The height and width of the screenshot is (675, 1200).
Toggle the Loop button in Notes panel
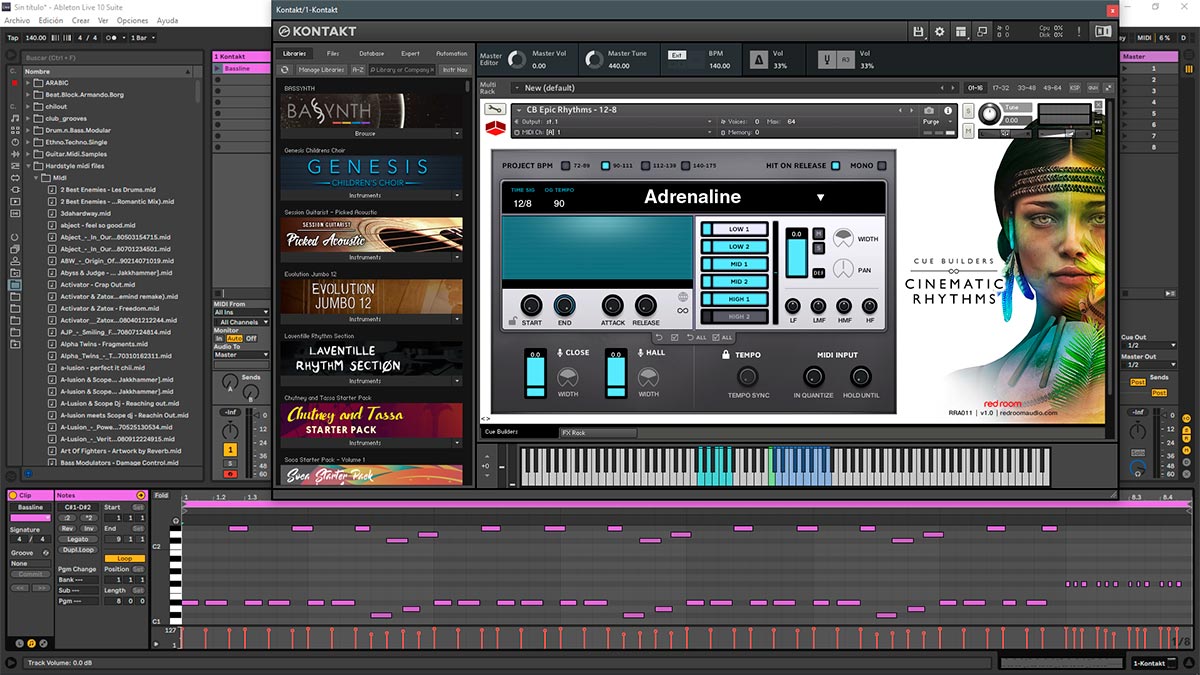pos(124,558)
